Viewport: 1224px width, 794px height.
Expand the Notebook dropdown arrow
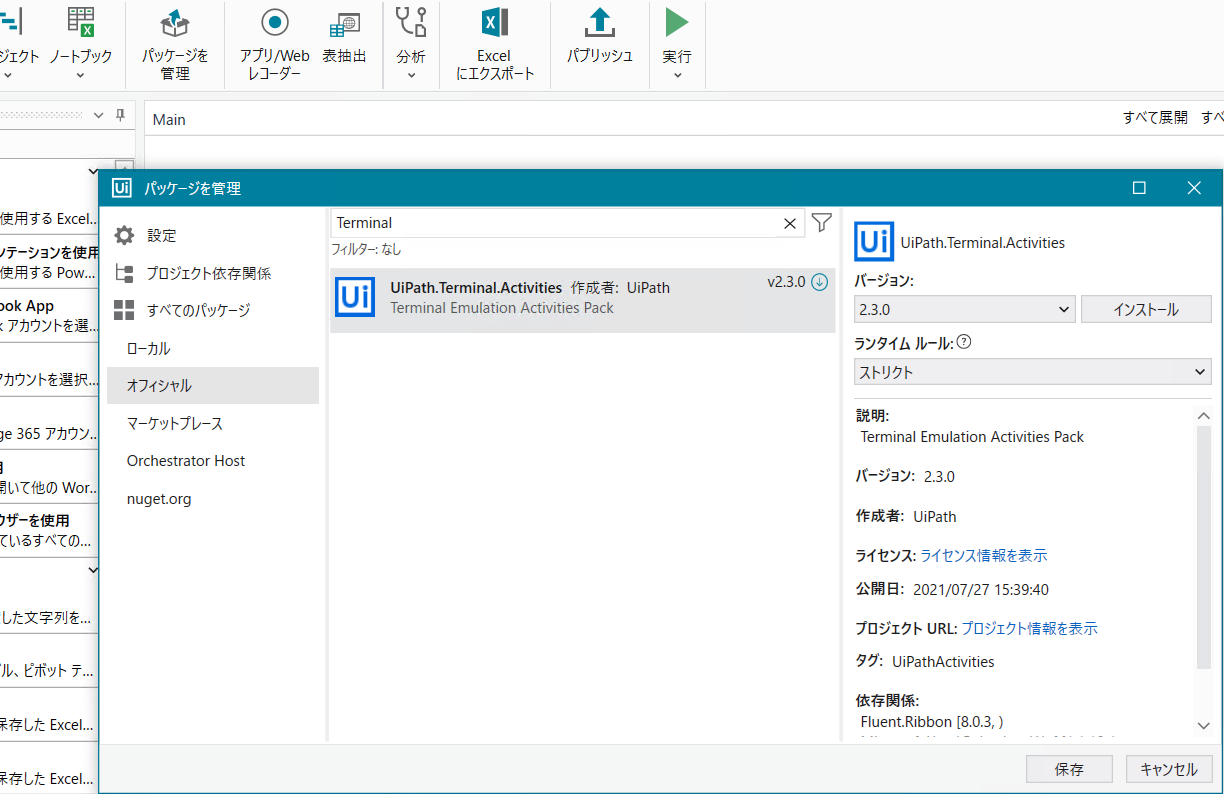click(x=81, y=75)
